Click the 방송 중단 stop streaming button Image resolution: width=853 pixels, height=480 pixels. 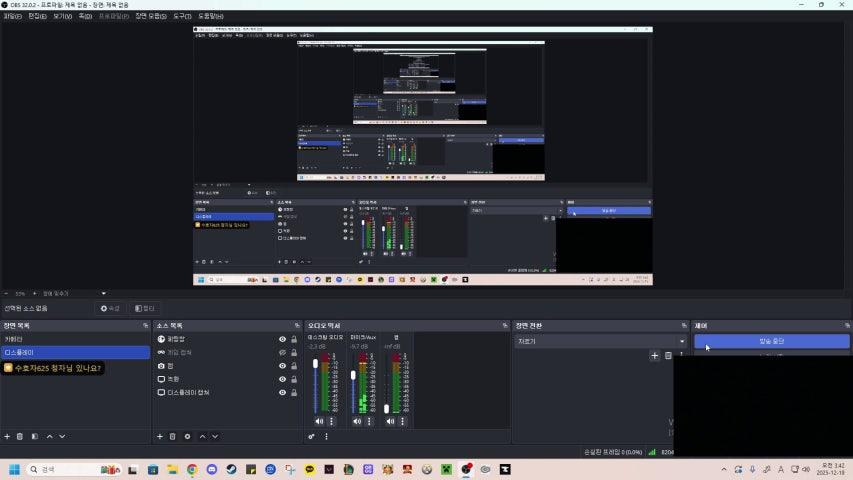pos(771,341)
